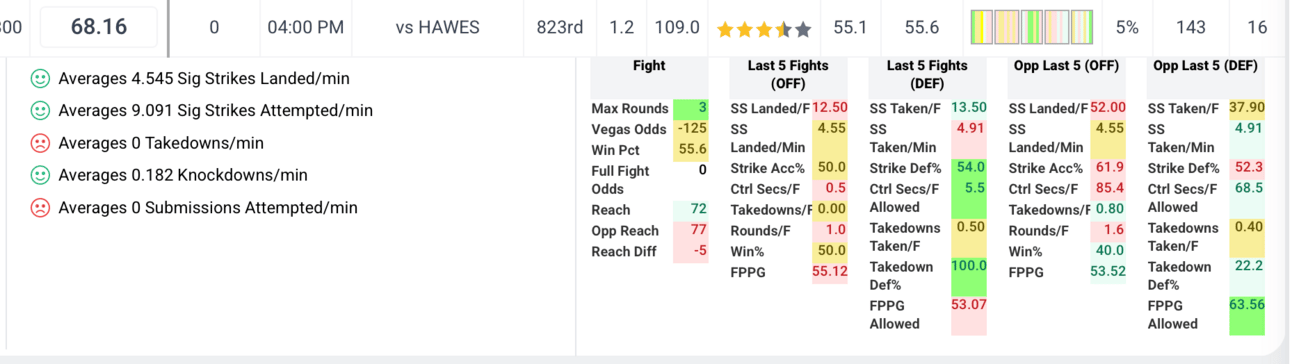Click the star rating icons
The image size is (1292, 364).
(x=764, y=29)
